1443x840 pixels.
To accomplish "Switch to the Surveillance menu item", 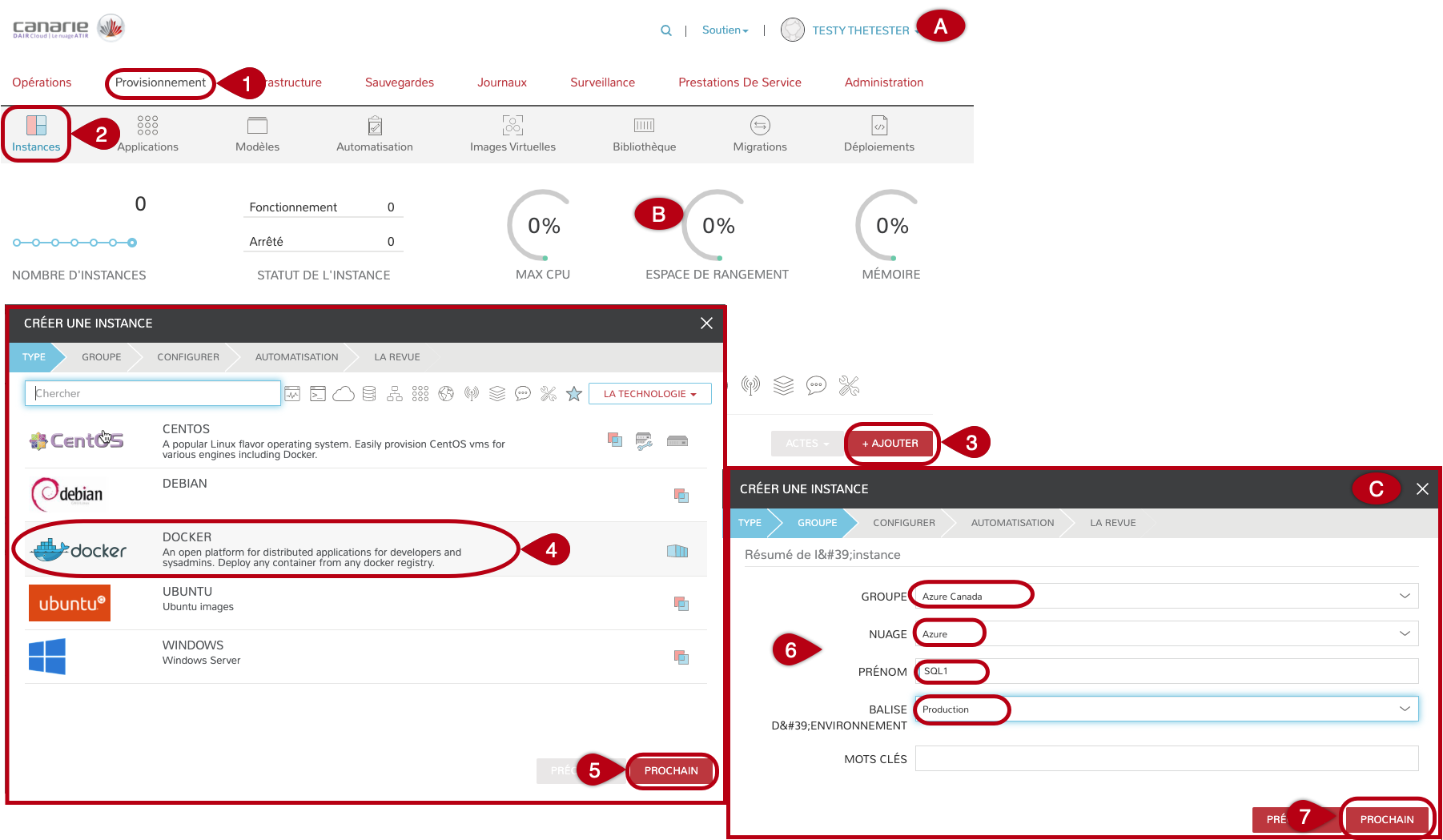I will [x=602, y=82].
